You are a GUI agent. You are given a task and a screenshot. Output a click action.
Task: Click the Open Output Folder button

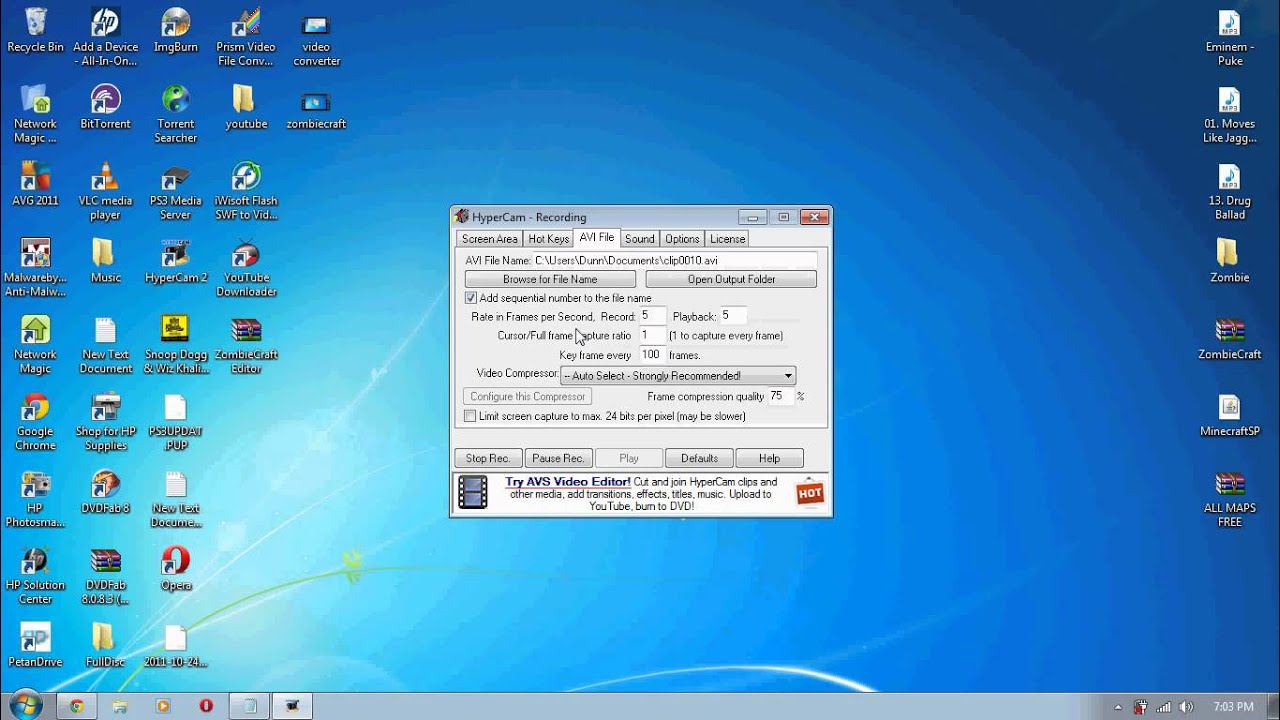click(731, 279)
